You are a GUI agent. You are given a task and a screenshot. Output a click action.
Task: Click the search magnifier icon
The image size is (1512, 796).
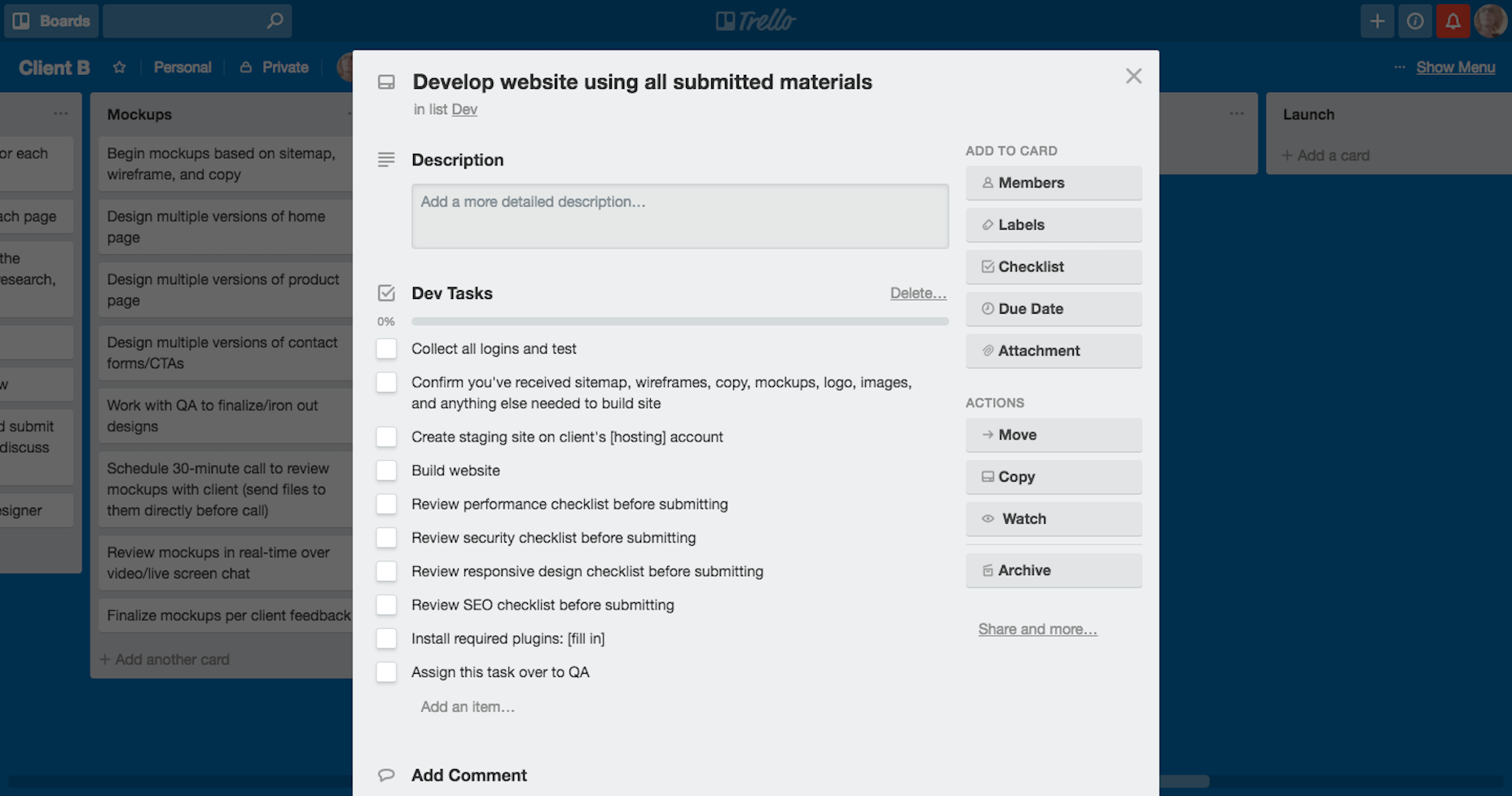(x=275, y=20)
